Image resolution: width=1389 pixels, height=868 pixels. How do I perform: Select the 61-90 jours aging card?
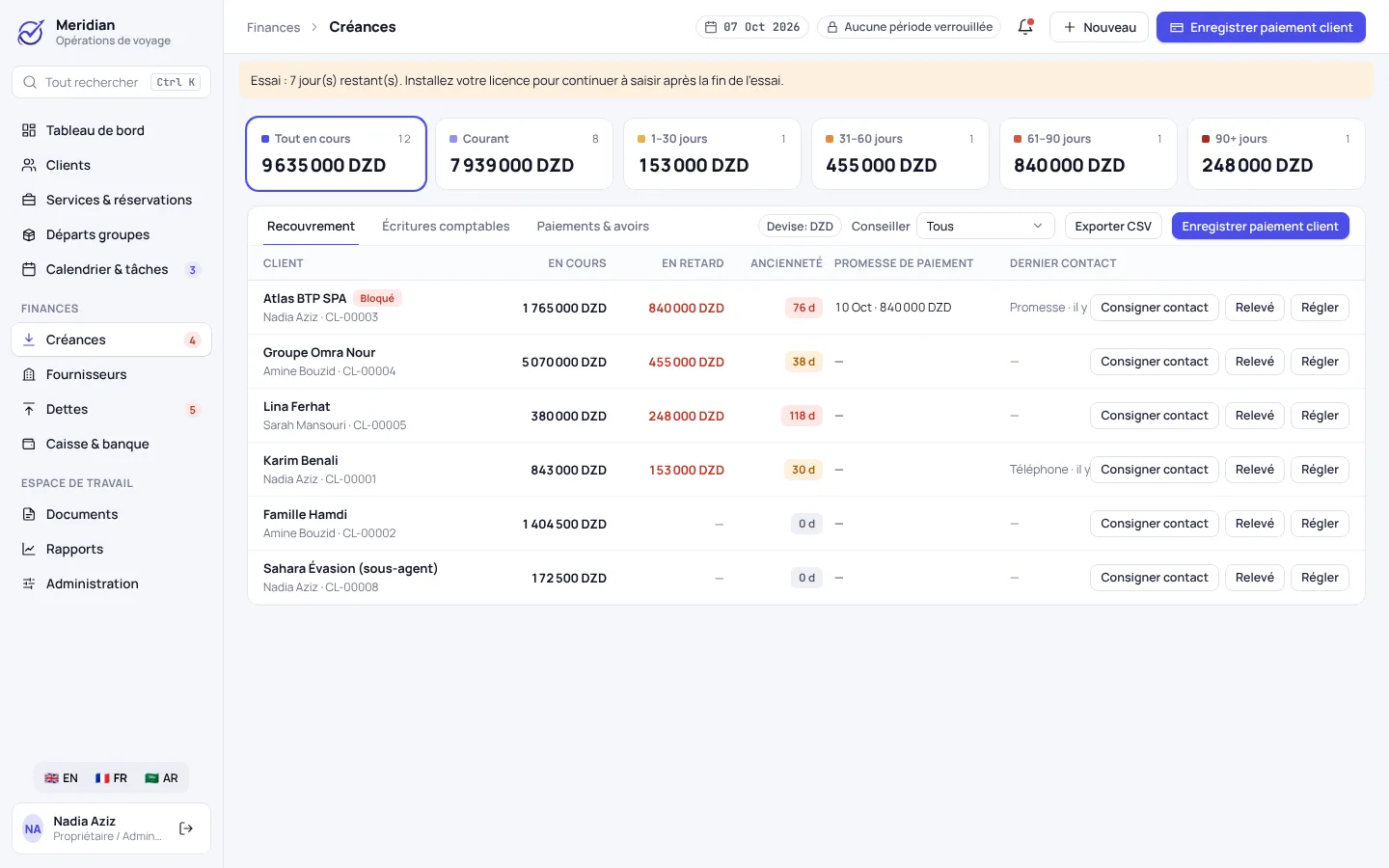point(1088,154)
